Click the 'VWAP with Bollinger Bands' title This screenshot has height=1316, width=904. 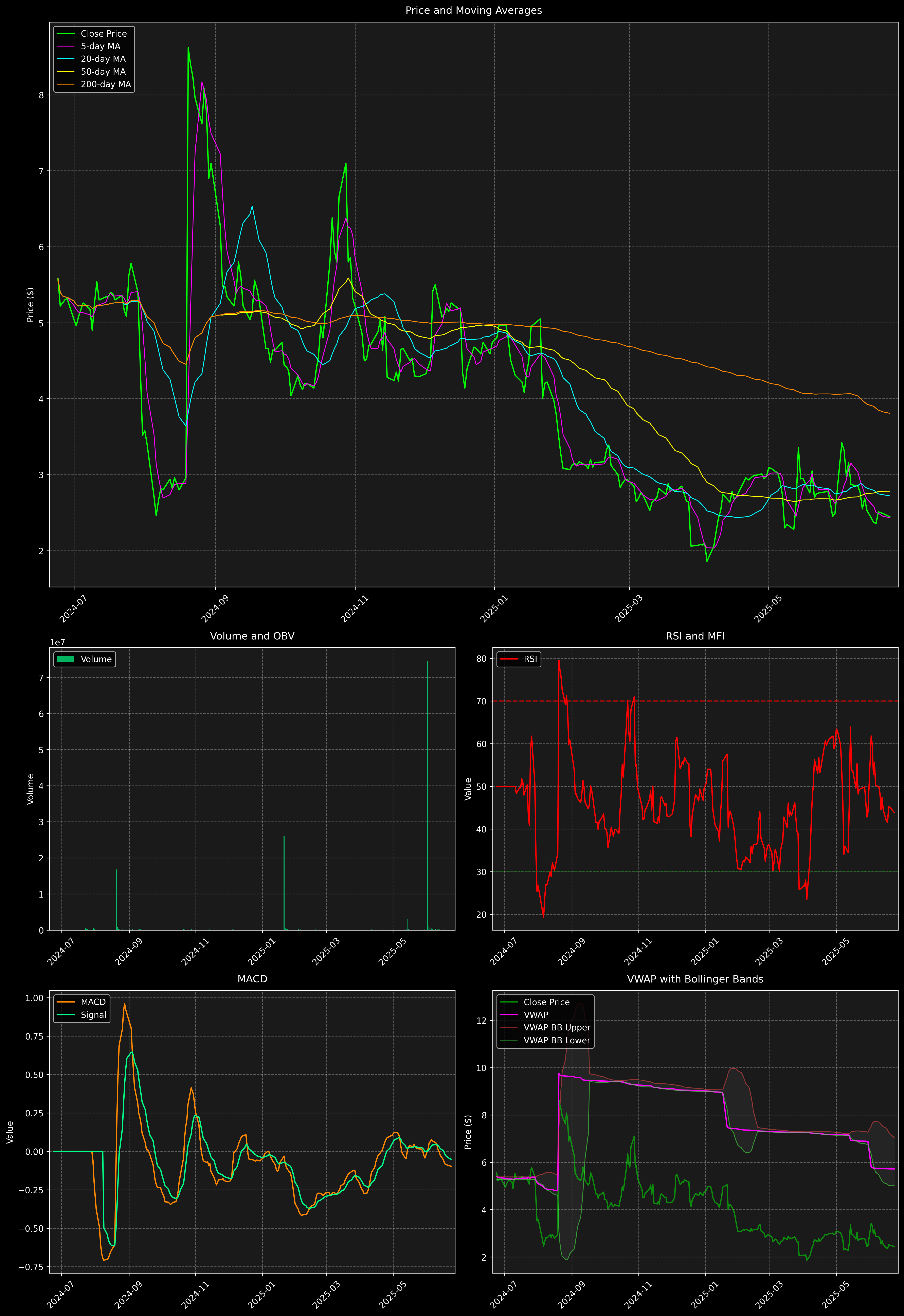click(x=695, y=979)
